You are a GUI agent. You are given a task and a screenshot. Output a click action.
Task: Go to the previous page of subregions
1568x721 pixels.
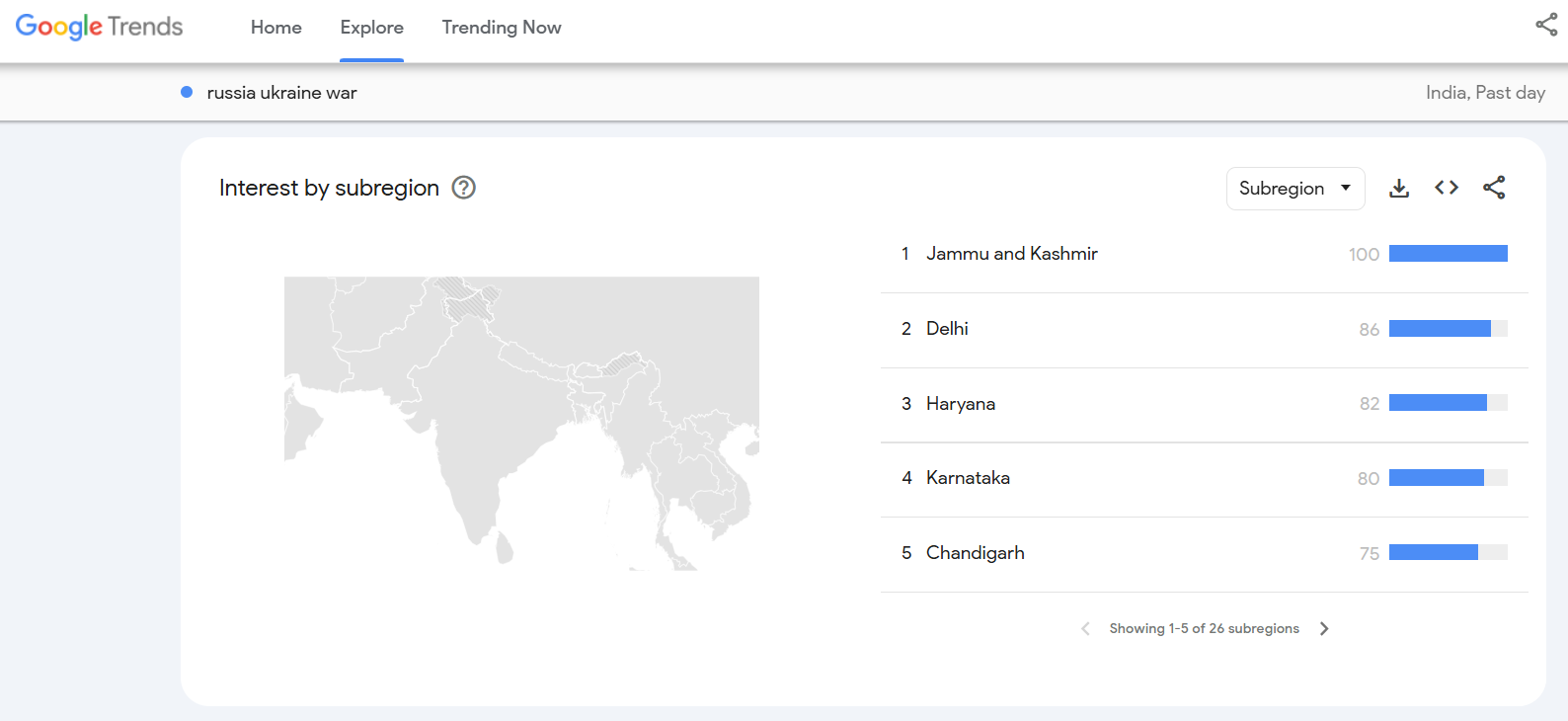pos(1085,629)
